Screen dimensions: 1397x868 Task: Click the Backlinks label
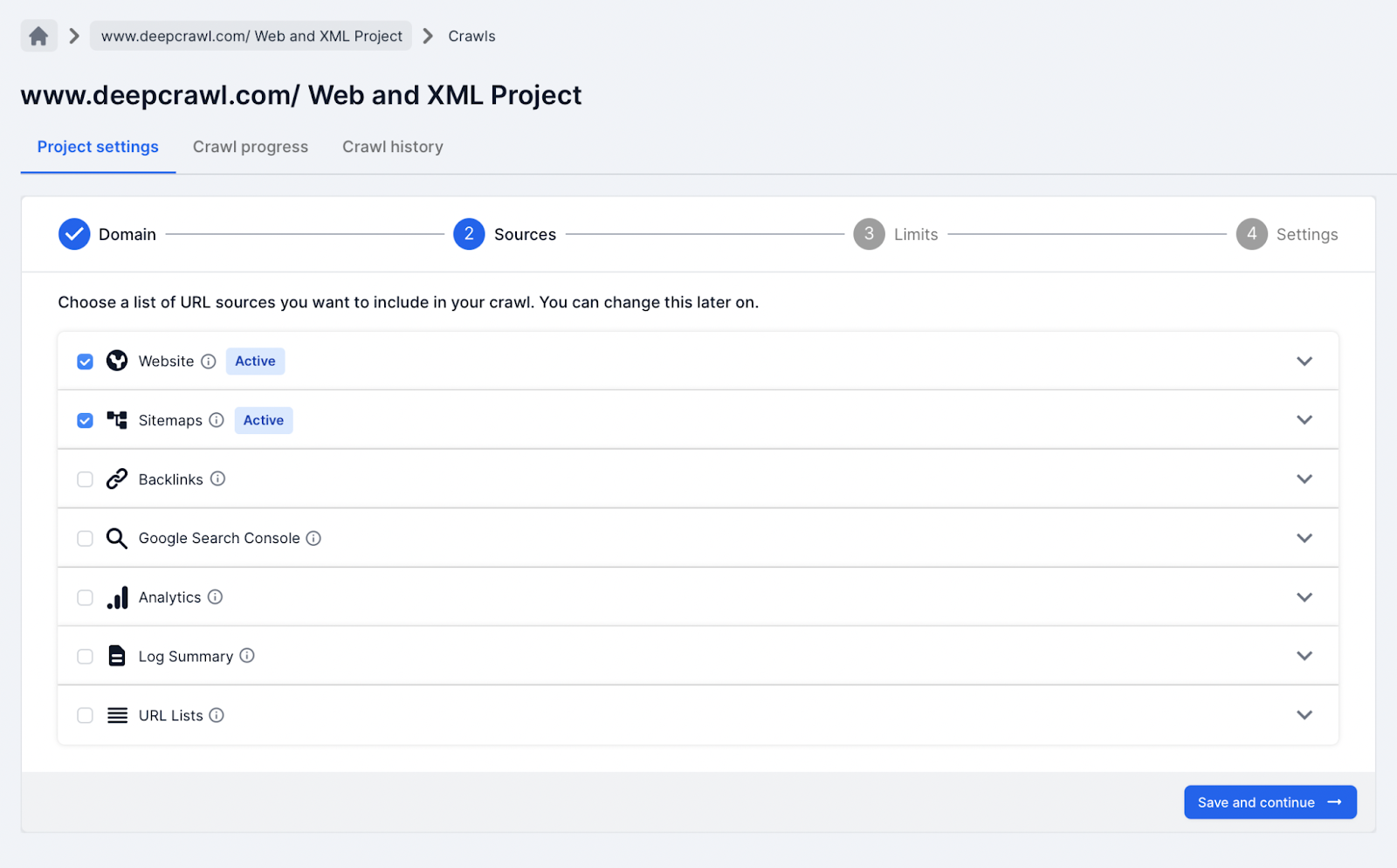click(171, 479)
